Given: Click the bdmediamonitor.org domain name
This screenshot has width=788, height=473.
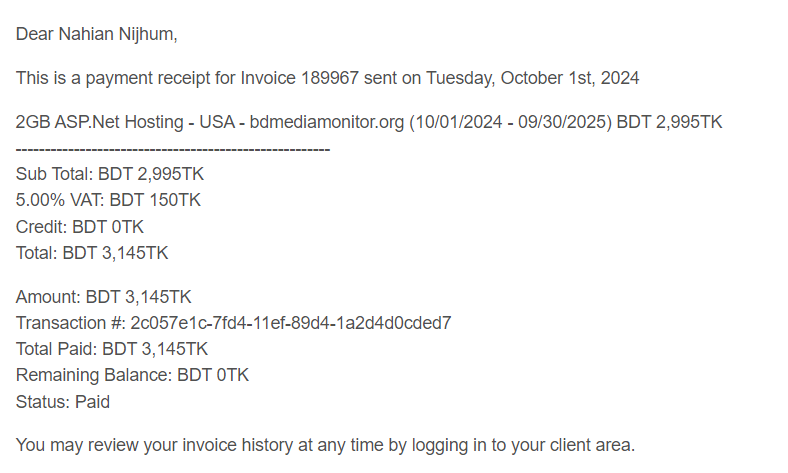Looking at the screenshot, I should (x=327, y=122).
